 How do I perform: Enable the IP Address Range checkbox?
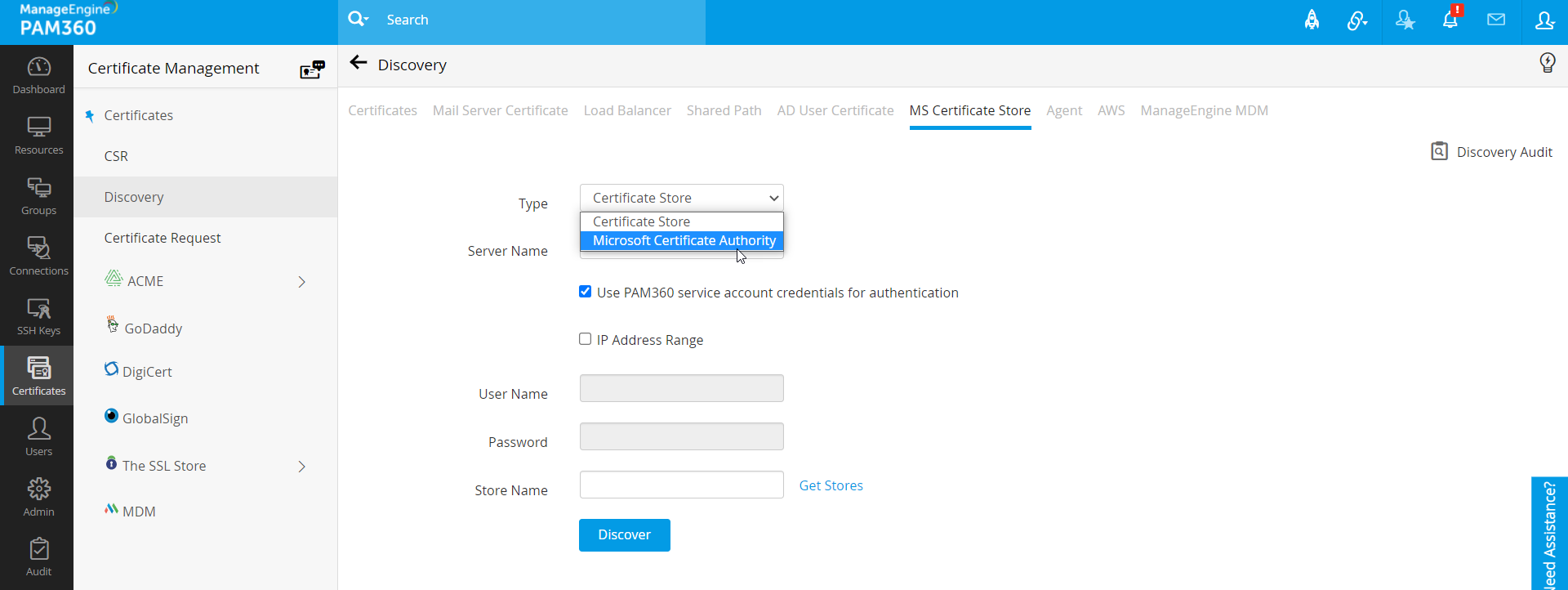pyautogui.click(x=586, y=339)
